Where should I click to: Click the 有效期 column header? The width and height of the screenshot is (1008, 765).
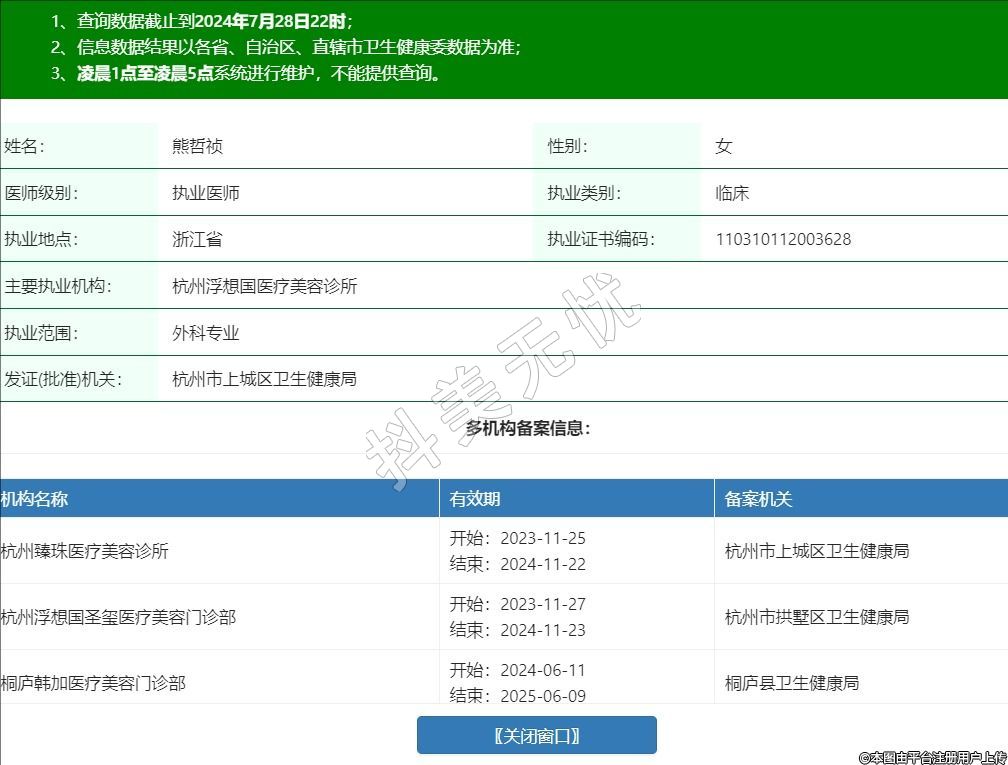475,499
